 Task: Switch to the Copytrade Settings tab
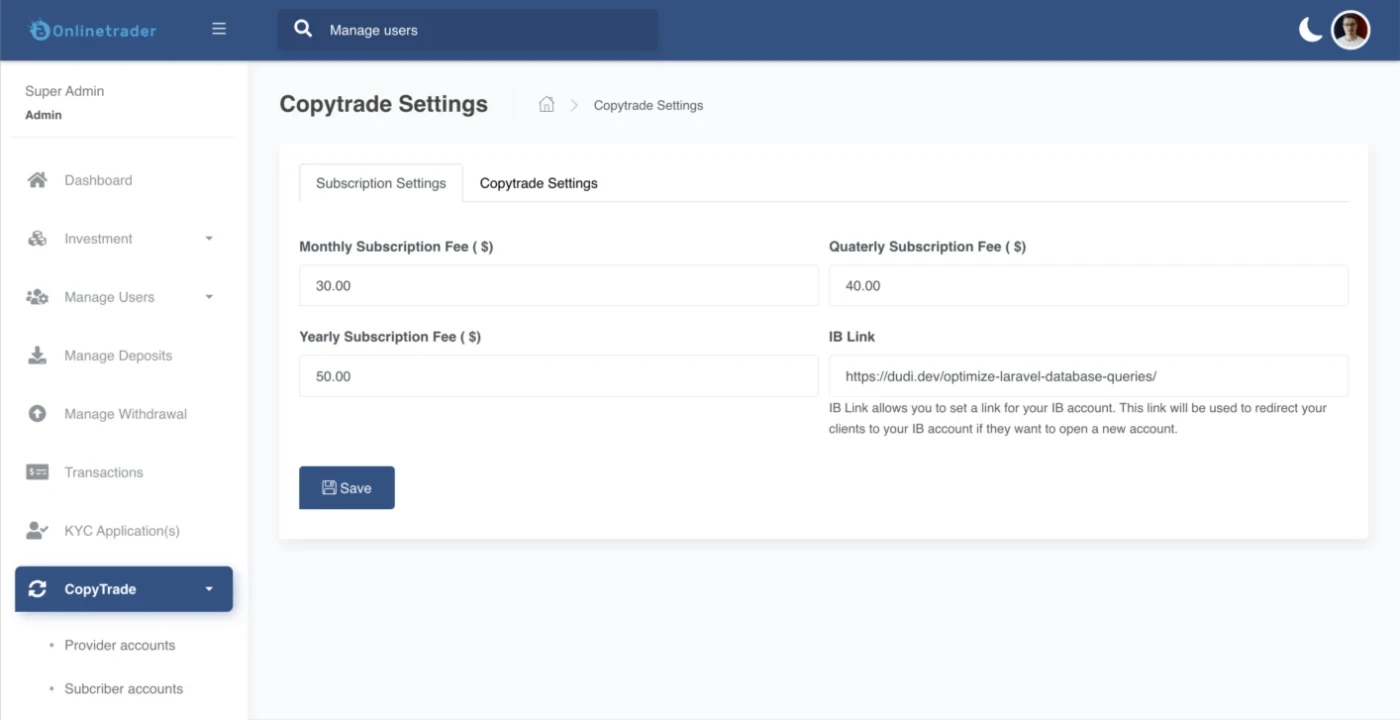(538, 183)
